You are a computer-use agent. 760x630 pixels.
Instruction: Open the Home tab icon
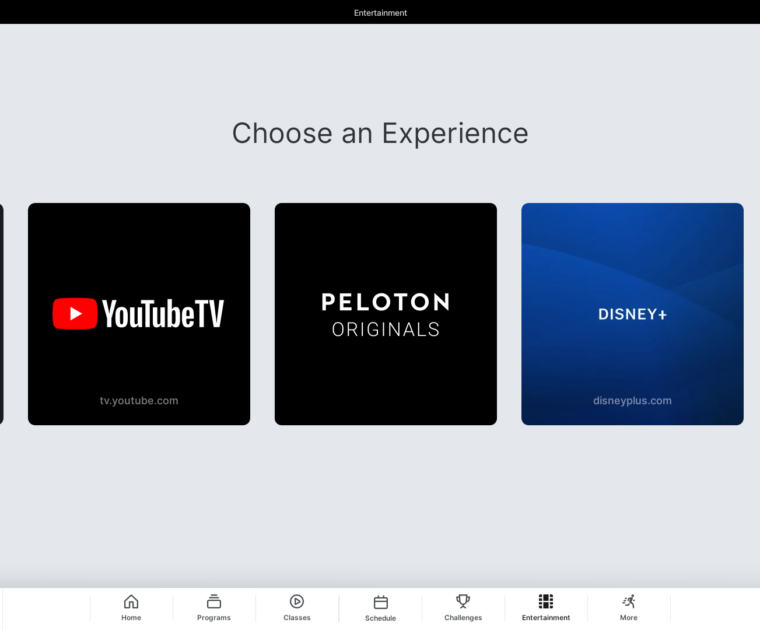point(131,601)
